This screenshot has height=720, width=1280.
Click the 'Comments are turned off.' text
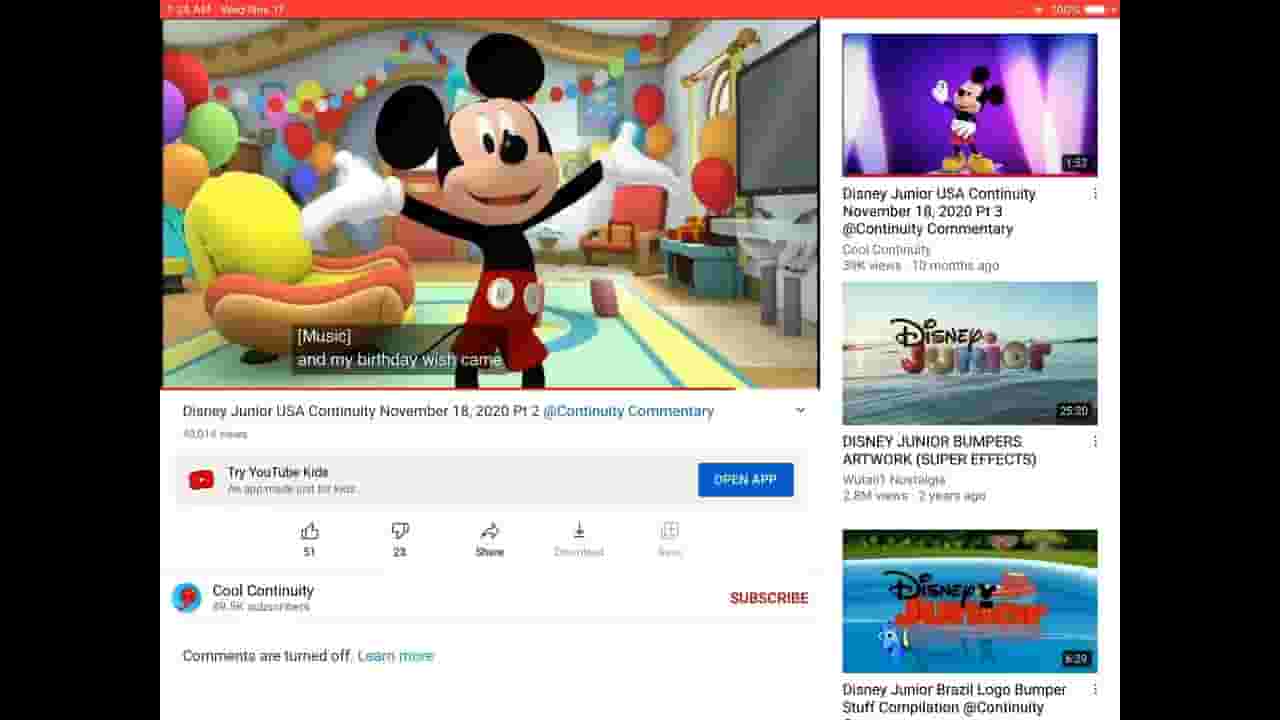(267, 656)
